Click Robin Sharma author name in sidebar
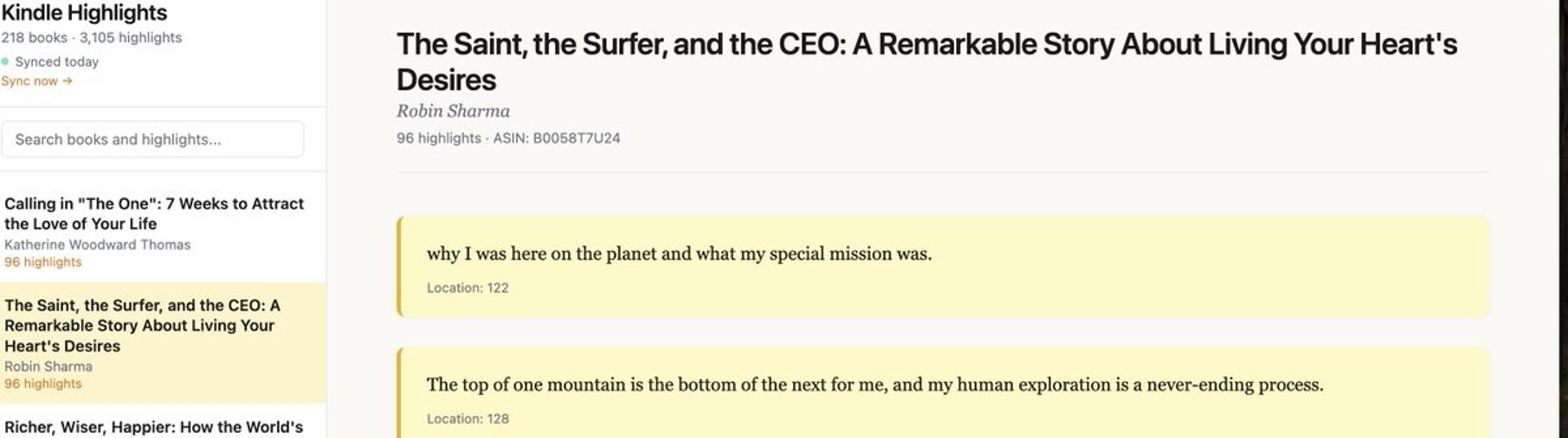 click(48, 366)
